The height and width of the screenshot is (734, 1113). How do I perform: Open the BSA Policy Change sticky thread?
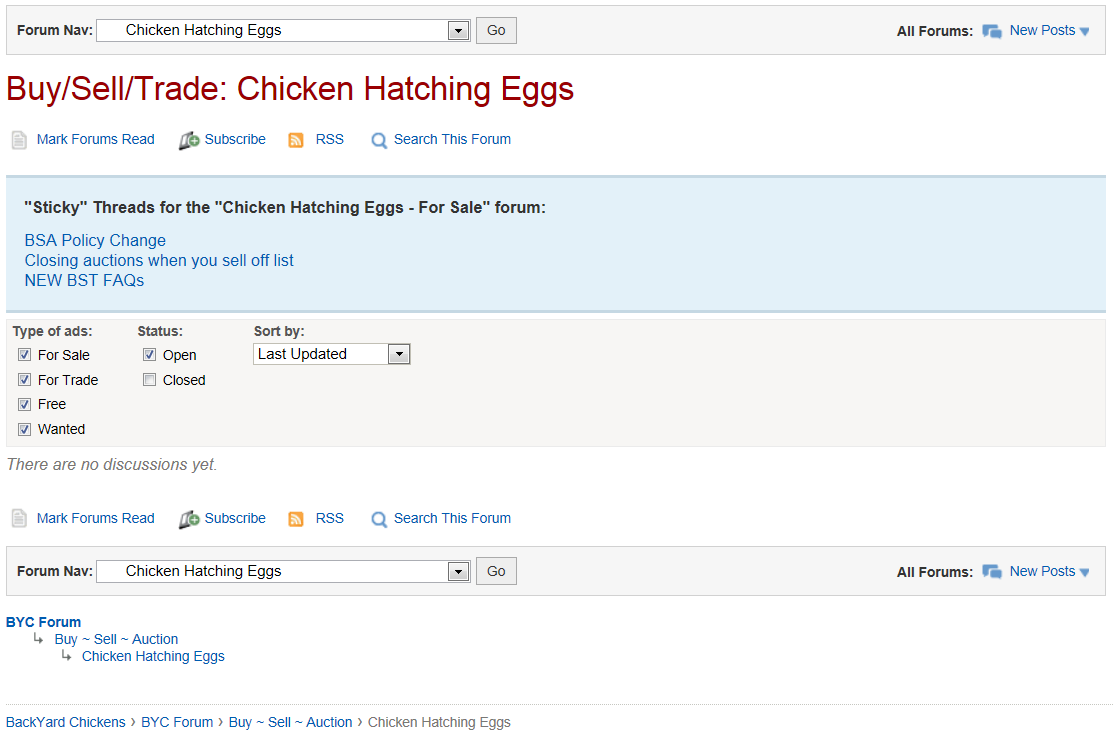click(x=95, y=241)
